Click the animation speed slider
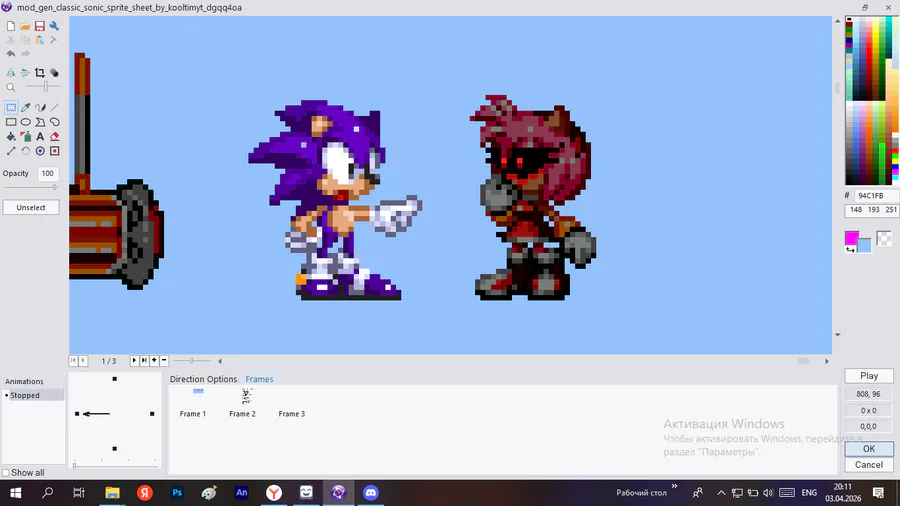This screenshot has height=506, width=900. coord(192,361)
